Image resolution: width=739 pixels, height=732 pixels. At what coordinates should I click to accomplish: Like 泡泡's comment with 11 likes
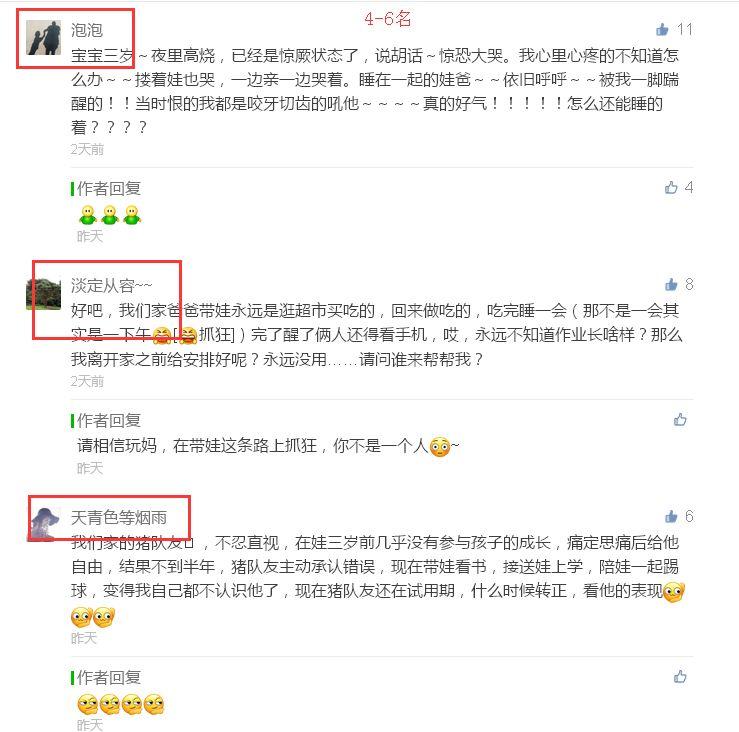click(x=662, y=30)
